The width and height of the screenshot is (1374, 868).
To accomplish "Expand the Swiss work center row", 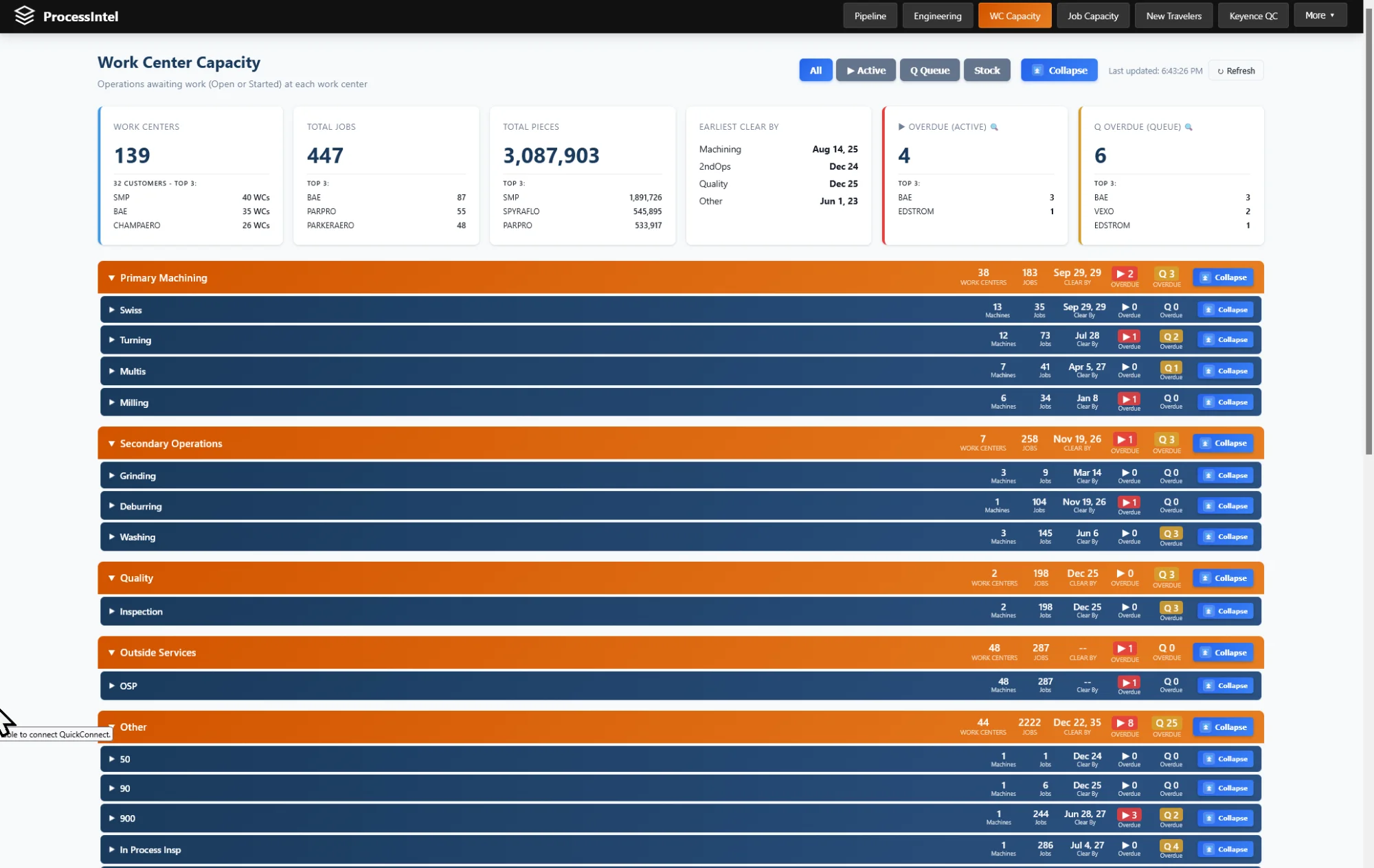I will click(x=112, y=310).
